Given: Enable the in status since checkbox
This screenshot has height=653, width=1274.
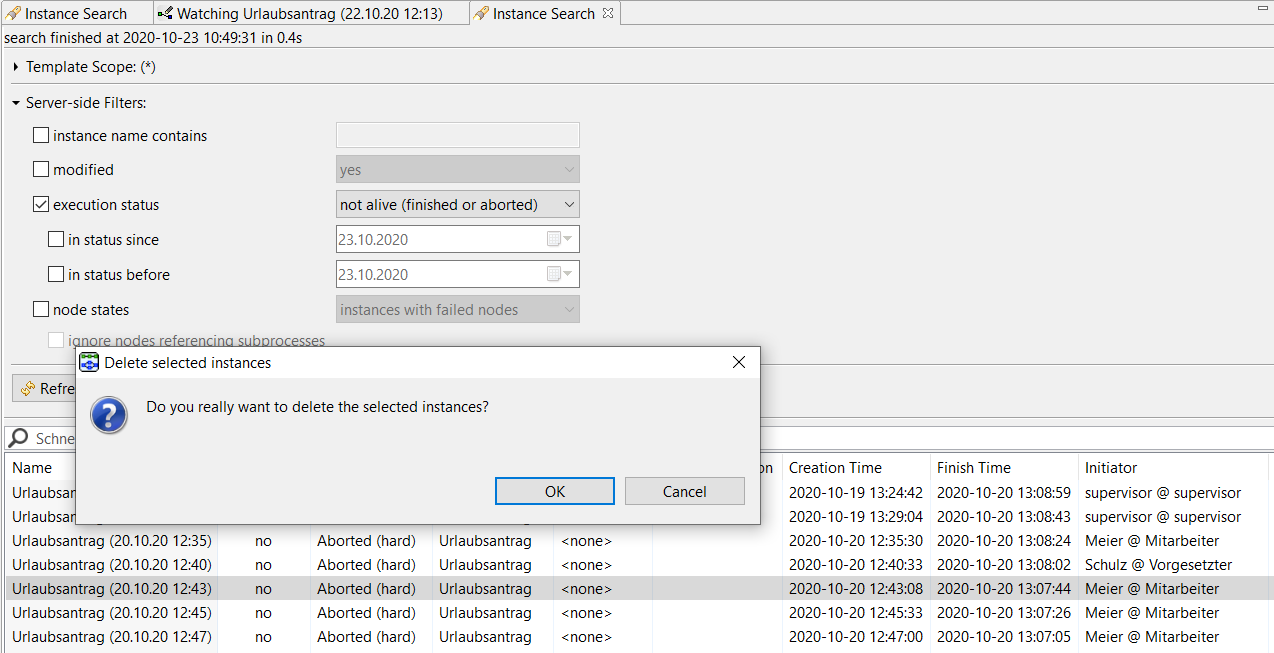Looking at the screenshot, I should click(x=56, y=240).
